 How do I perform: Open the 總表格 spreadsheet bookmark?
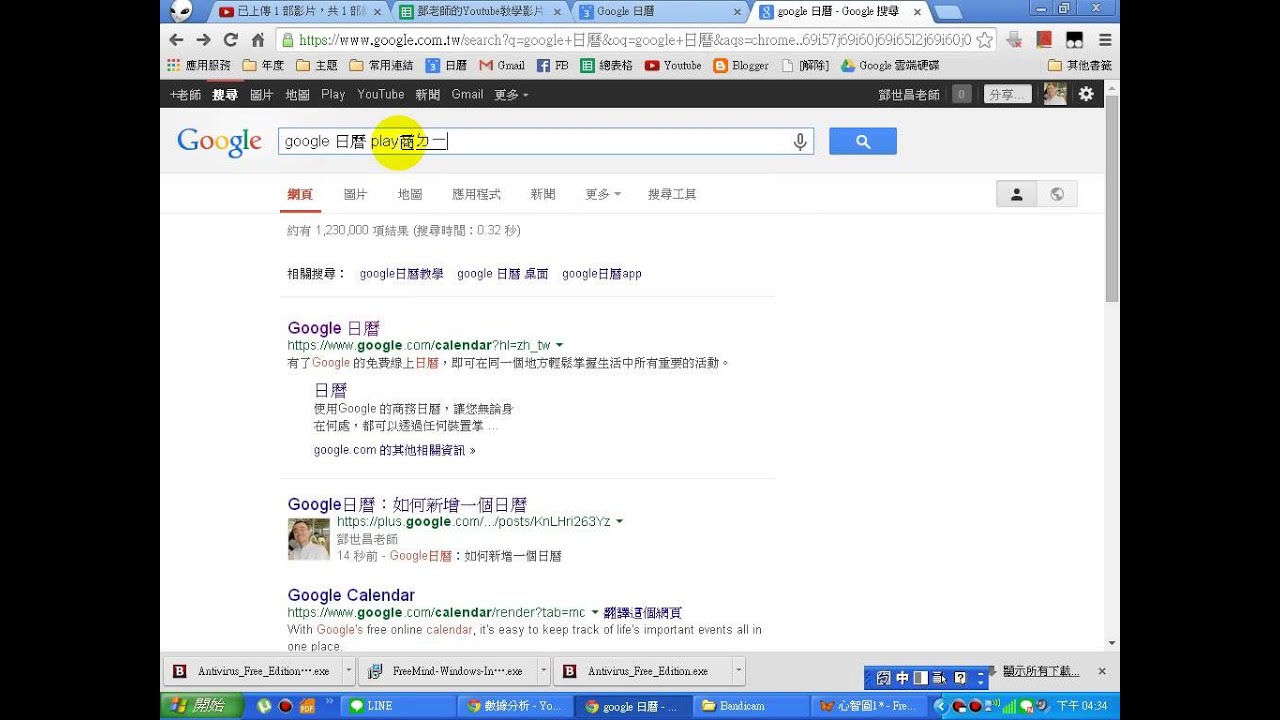[x=607, y=65]
